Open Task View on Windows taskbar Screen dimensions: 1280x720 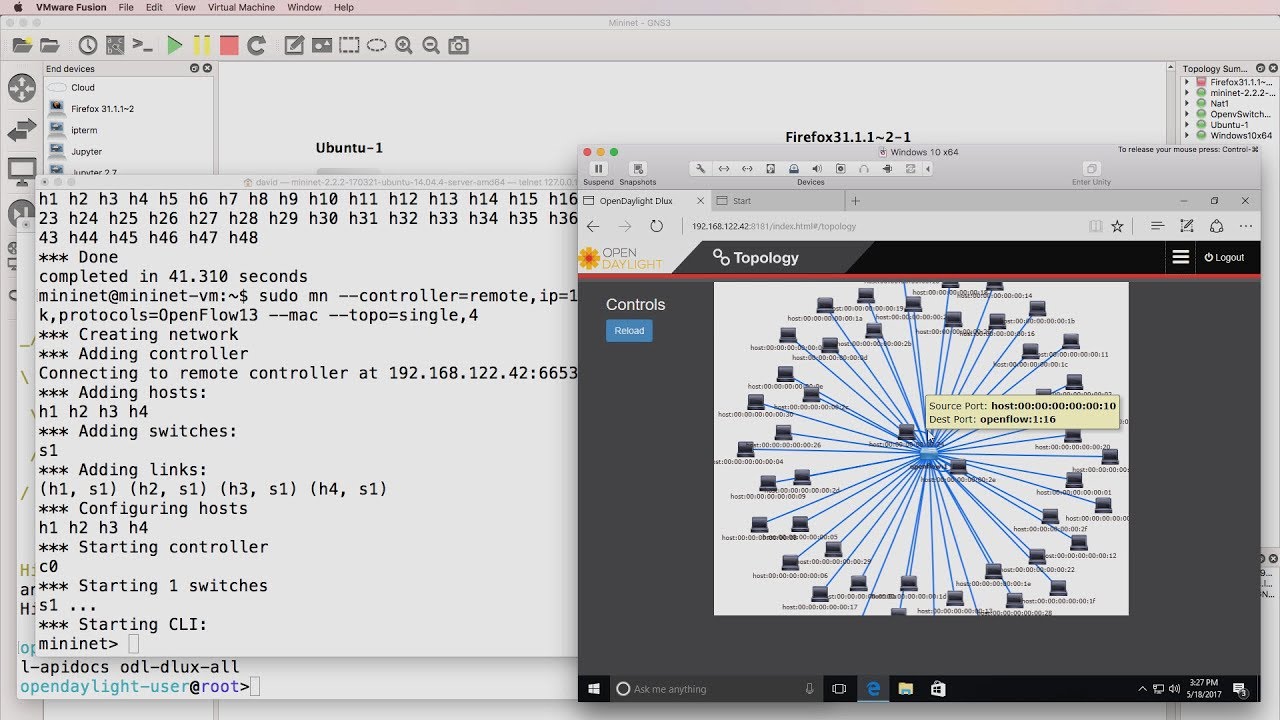pos(839,688)
